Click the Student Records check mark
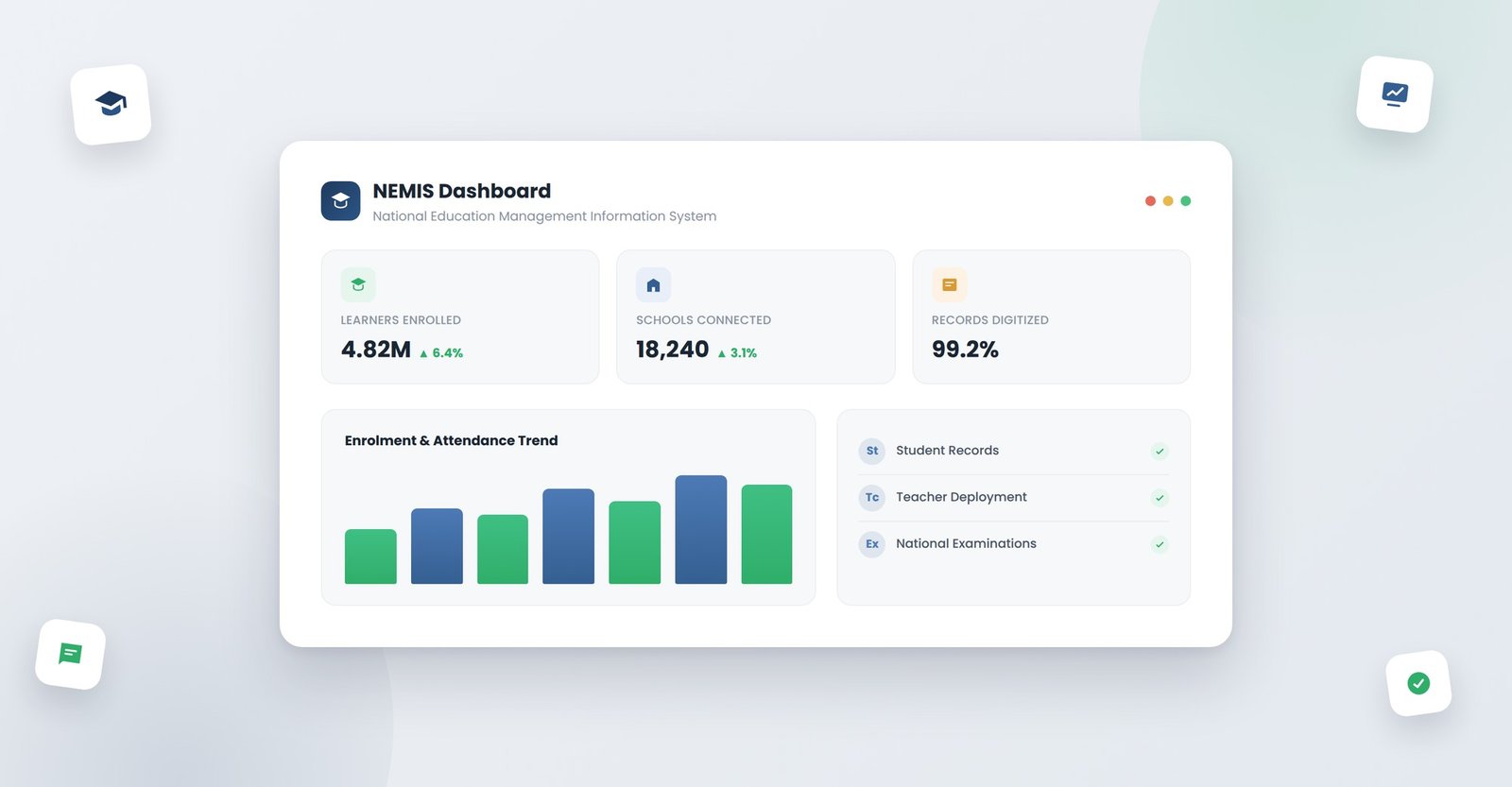 click(x=1160, y=452)
